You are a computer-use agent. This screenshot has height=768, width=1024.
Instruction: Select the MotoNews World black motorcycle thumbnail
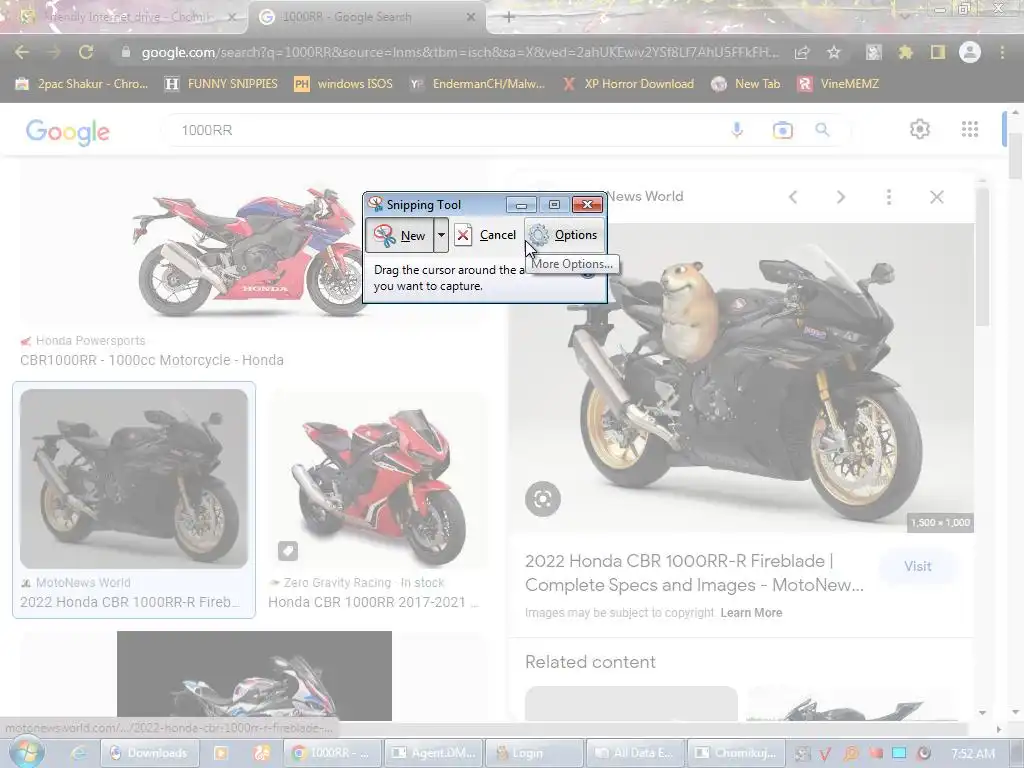134,479
